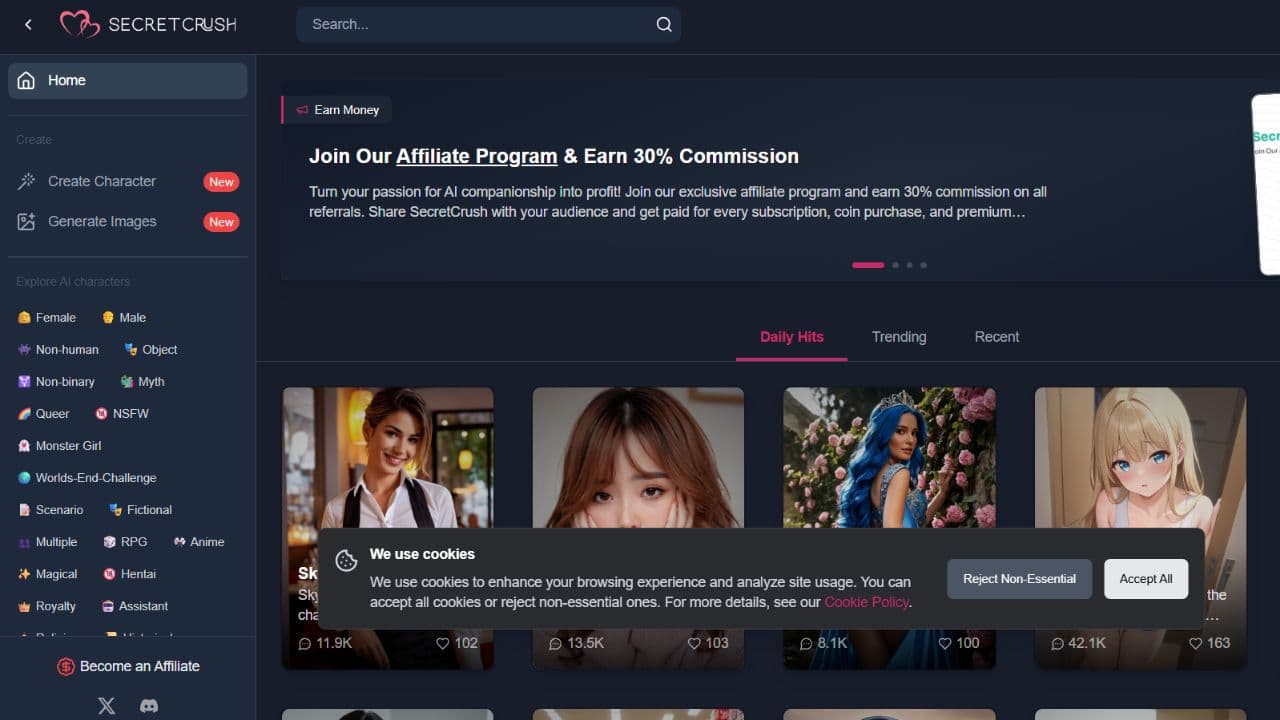Open the Affiliate Program banner link

(x=476, y=156)
